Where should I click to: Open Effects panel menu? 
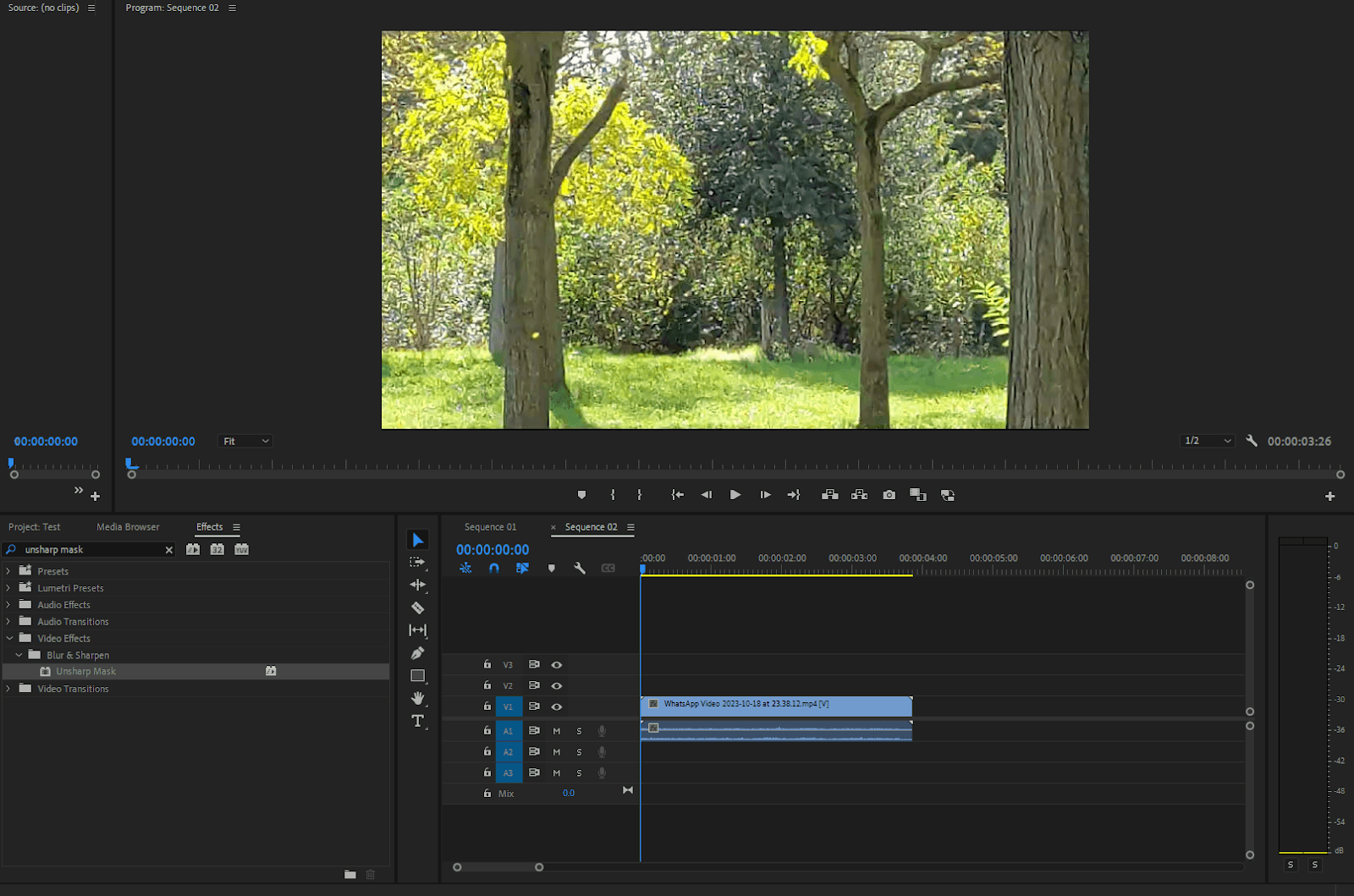[x=237, y=527]
